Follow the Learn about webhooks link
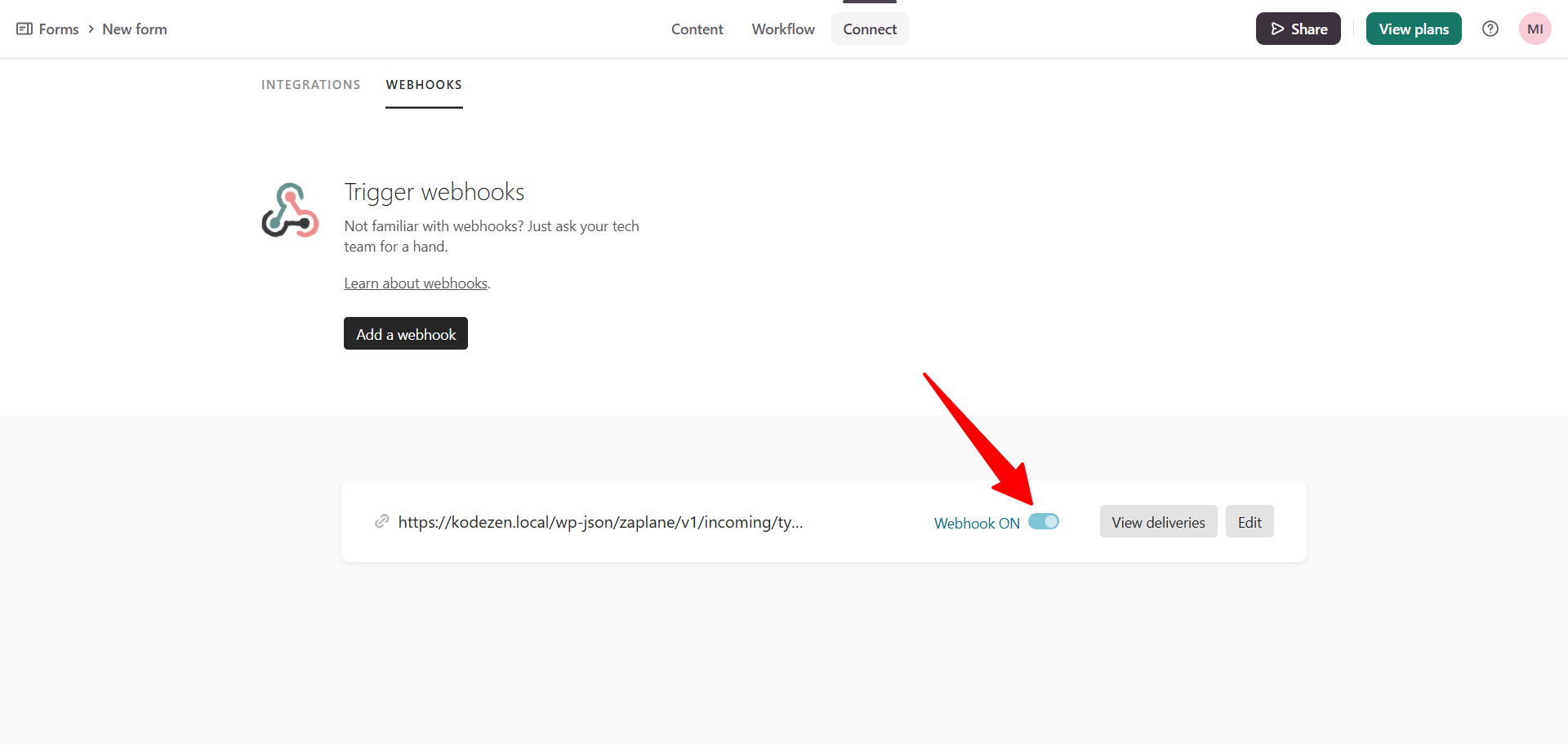Screen dimensions: 1568x745 [416, 283]
